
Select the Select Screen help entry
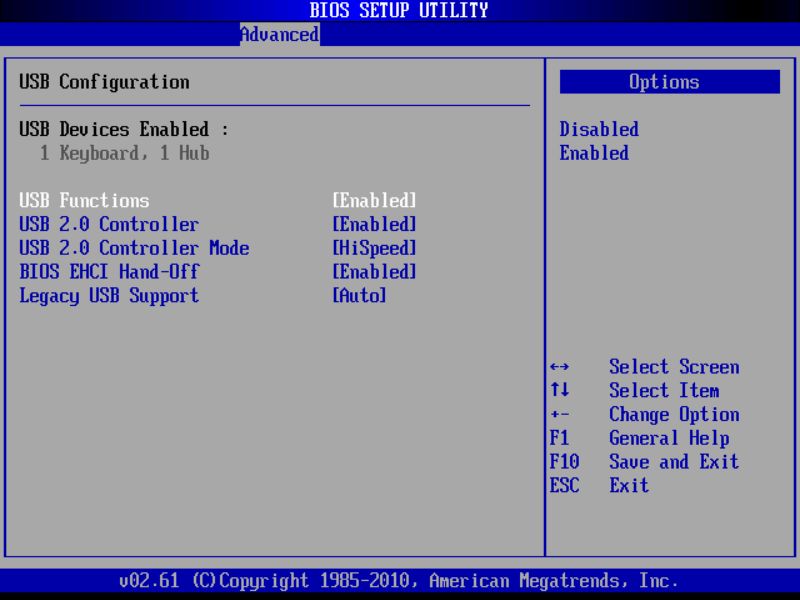(674, 367)
